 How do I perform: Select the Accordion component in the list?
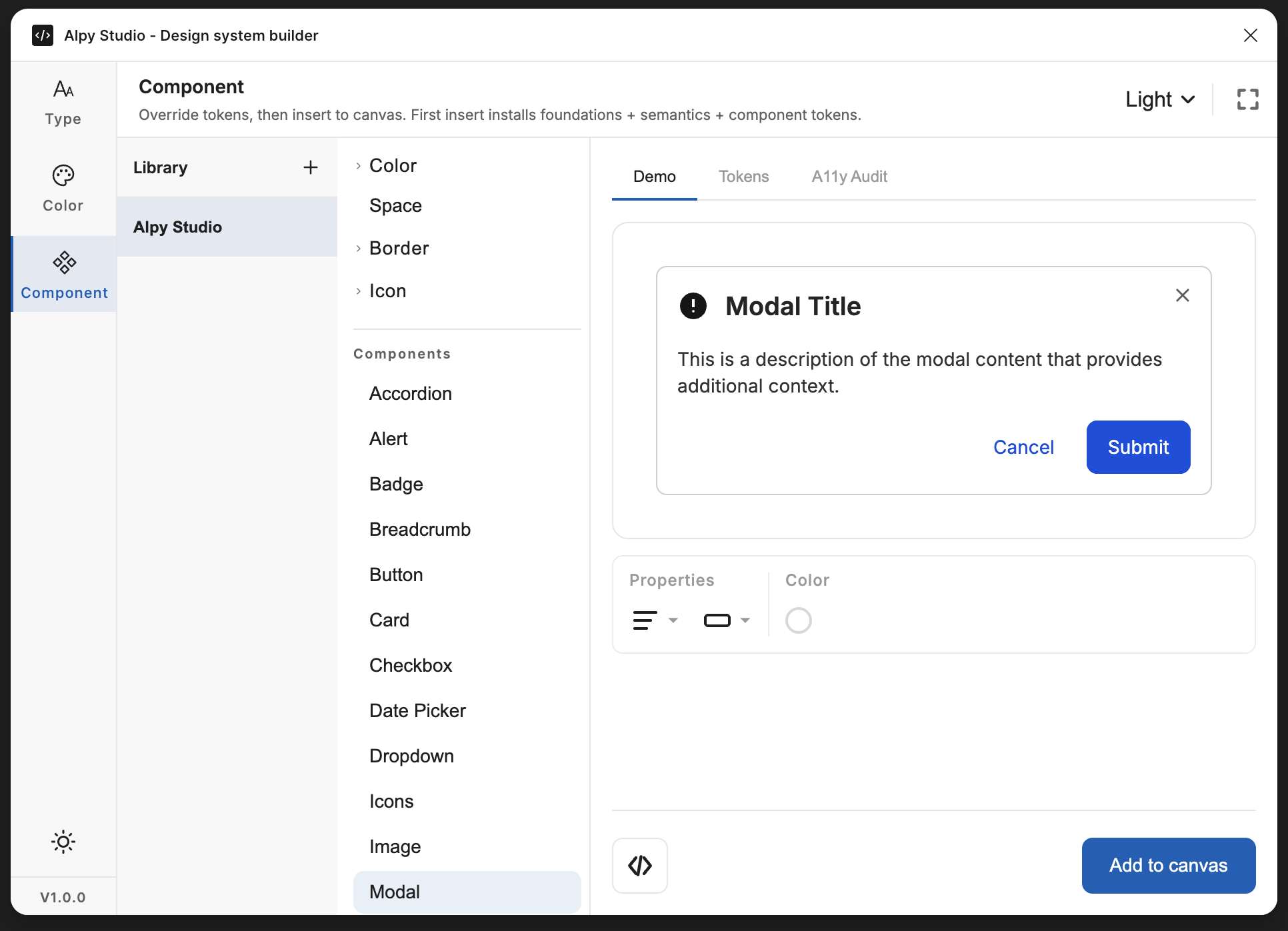411,393
